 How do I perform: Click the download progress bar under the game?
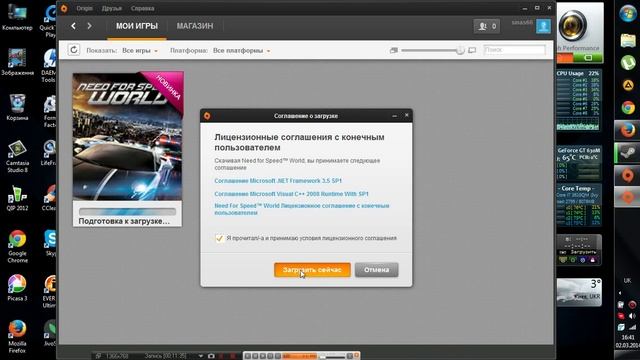(127, 211)
